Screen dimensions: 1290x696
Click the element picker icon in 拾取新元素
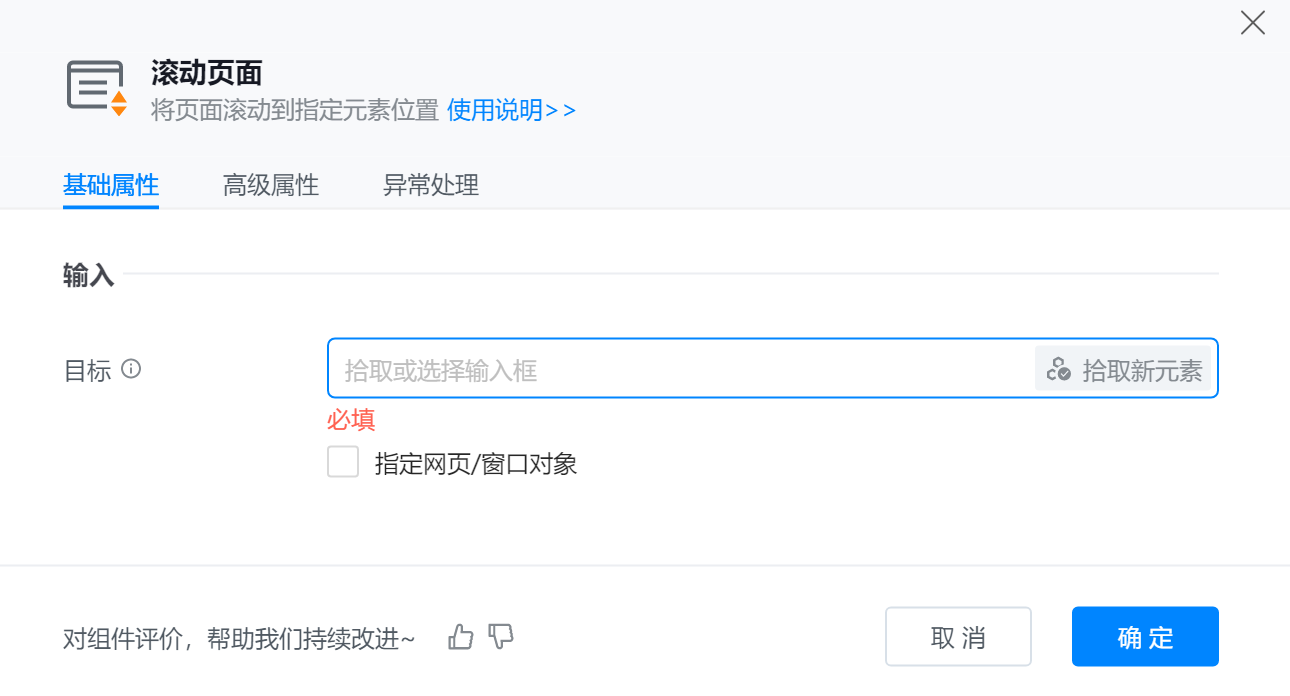(1059, 370)
